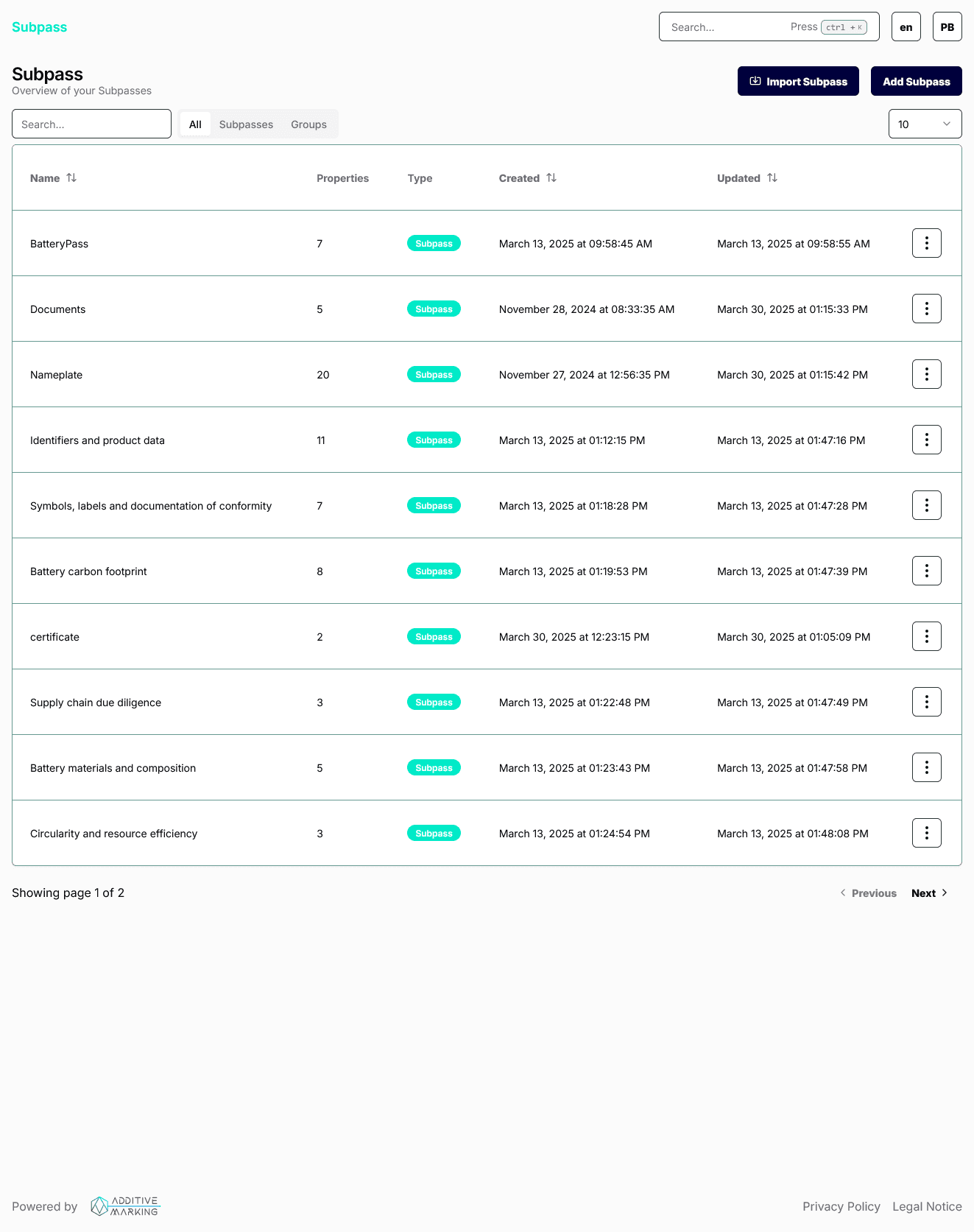Image resolution: width=974 pixels, height=1232 pixels.
Task: Click the Import Subpass button
Action: [x=798, y=81]
